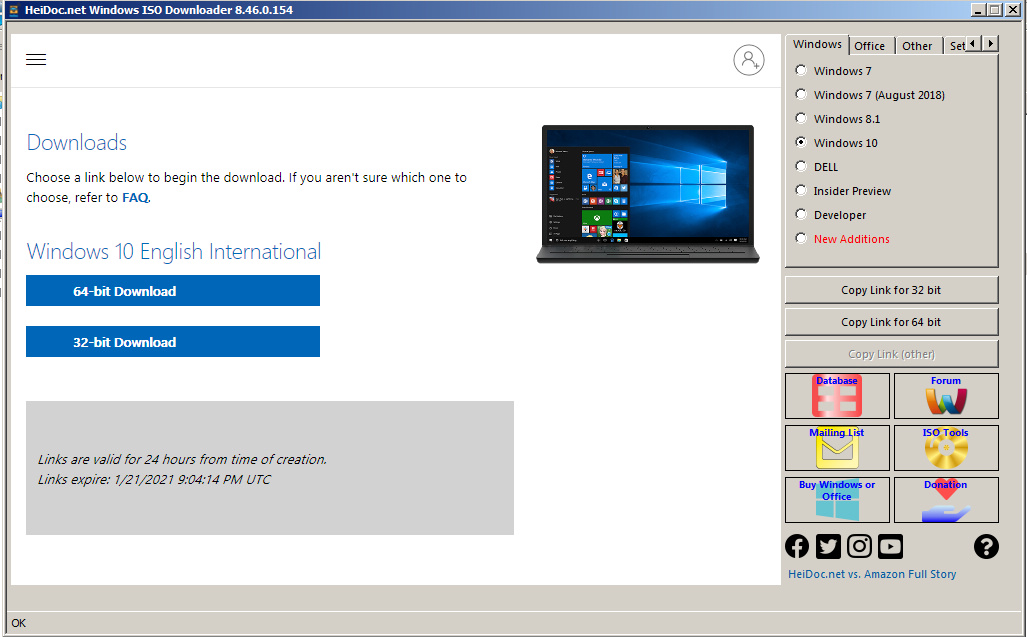This screenshot has height=637, width=1027.
Task: Click the 64-bit Download button
Action: 173,291
